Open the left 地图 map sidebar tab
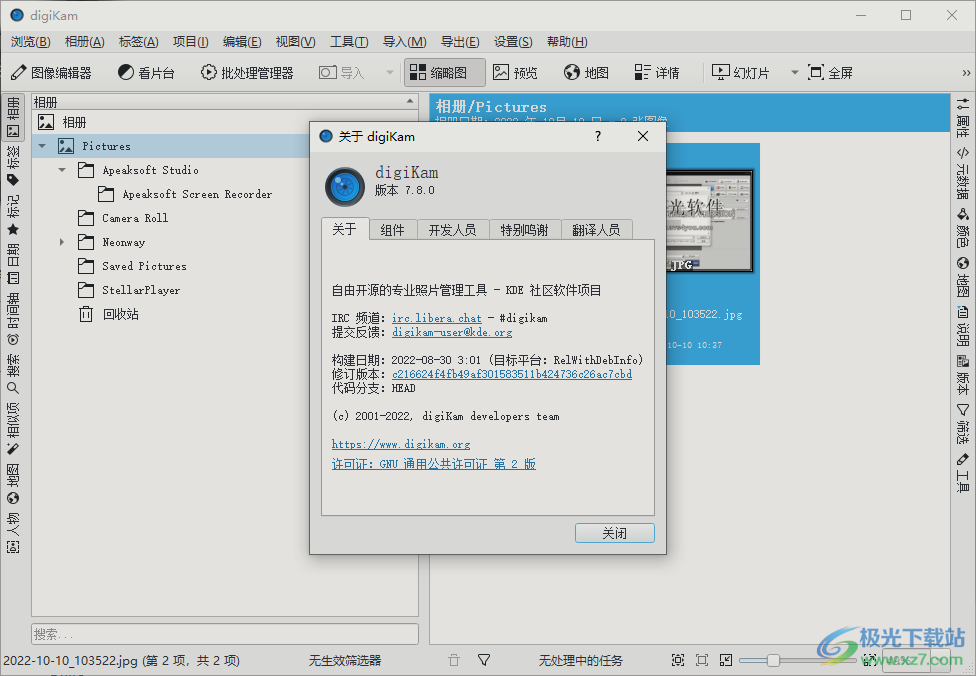Screen dimensions: 976x676 click(13, 483)
